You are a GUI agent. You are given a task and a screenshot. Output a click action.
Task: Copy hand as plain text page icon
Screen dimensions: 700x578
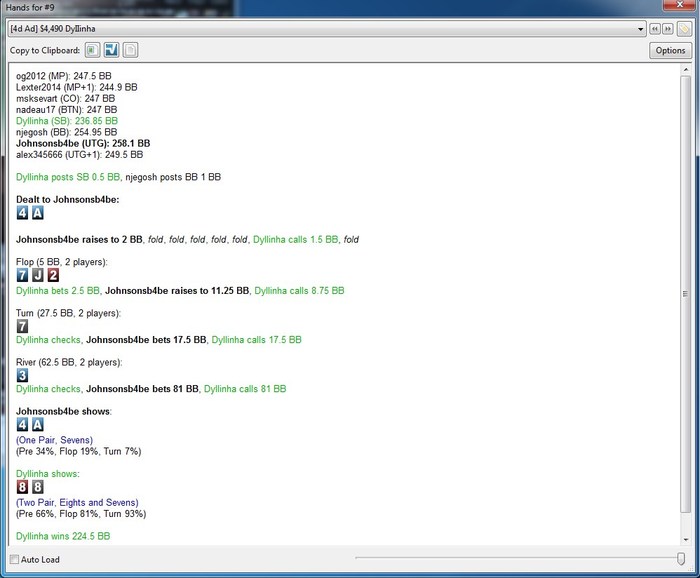(x=130, y=50)
